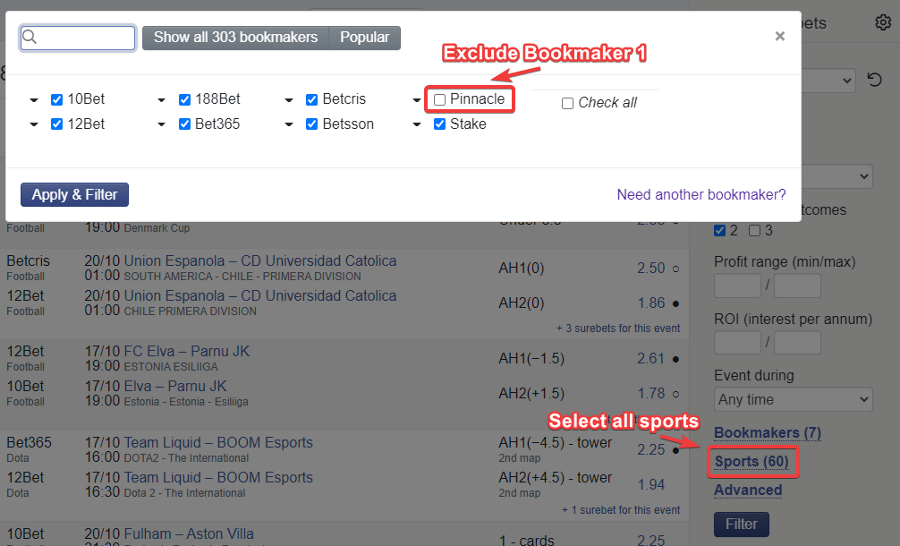Screen dimensions: 900x546
Task: Open 12Bet Union Espanola – CD Universidad Catolica
Action: pos(260,296)
